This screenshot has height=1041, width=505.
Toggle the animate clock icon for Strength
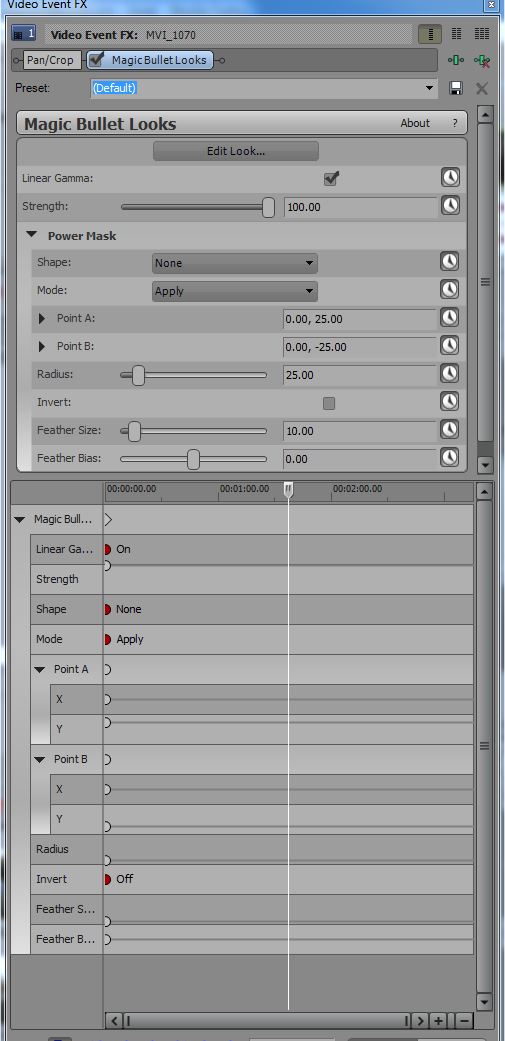(x=450, y=206)
